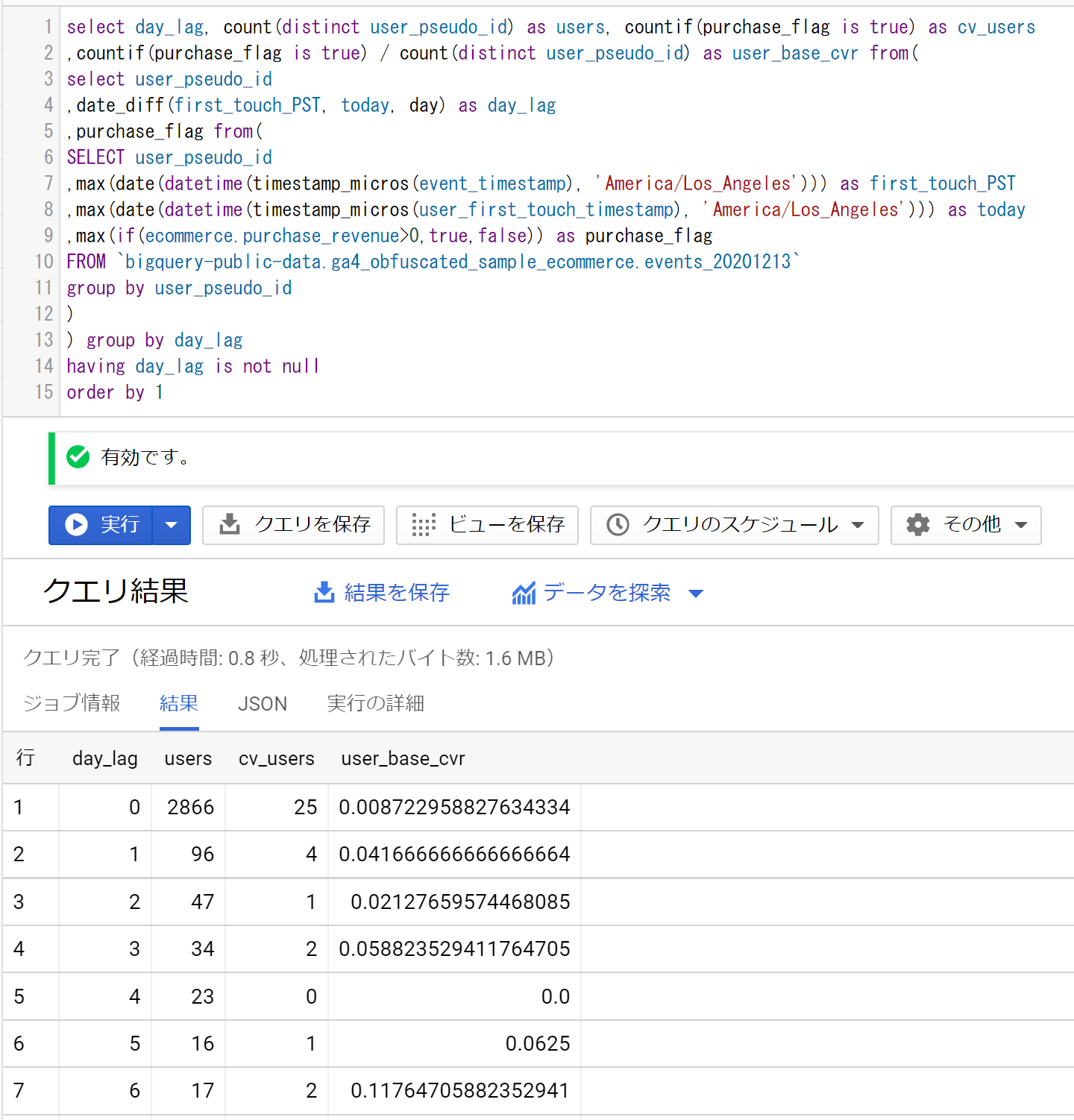Image resolution: width=1074 pixels, height=1120 pixels.
Task: Expand the その他 dropdown arrow
Action: (x=1021, y=525)
